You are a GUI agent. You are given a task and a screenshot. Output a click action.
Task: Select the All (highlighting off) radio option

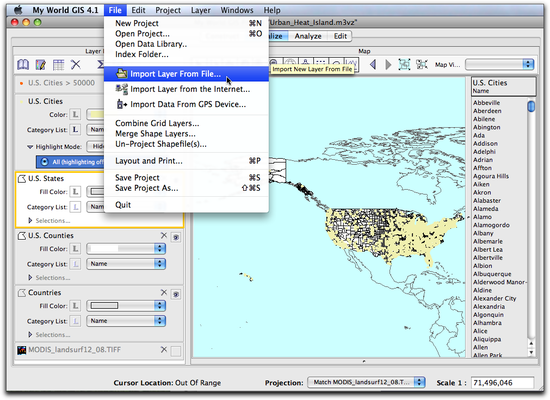click(x=45, y=162)
